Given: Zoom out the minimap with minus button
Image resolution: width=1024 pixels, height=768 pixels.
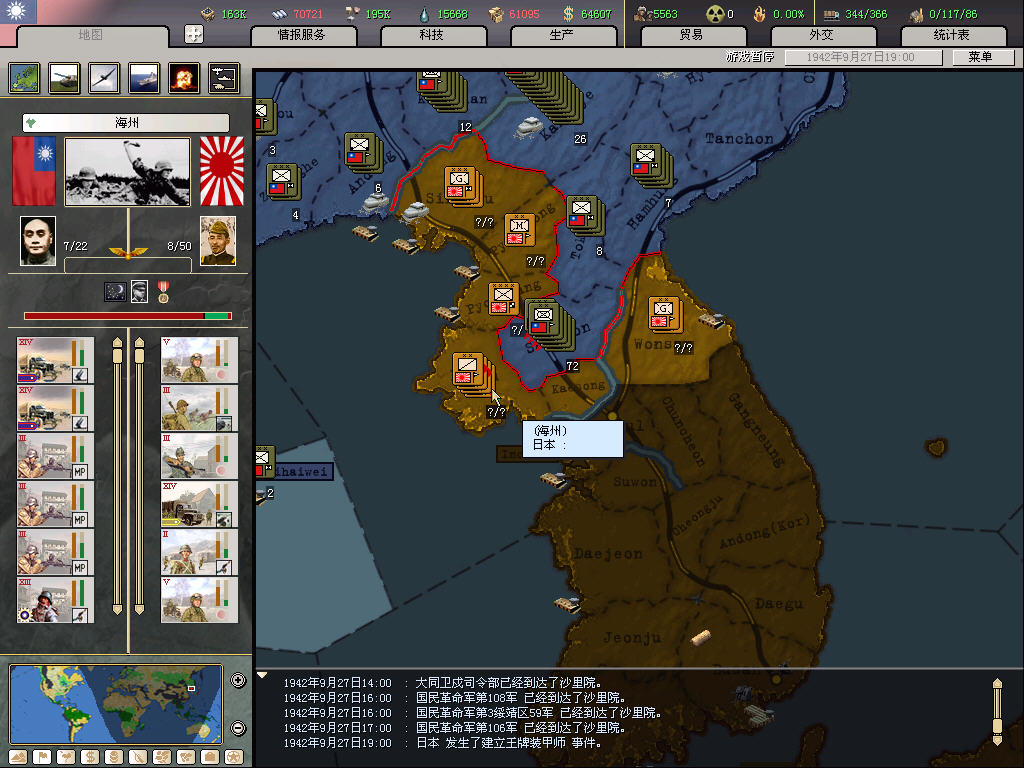Looking at the screenshot, I should pos(238,728).
